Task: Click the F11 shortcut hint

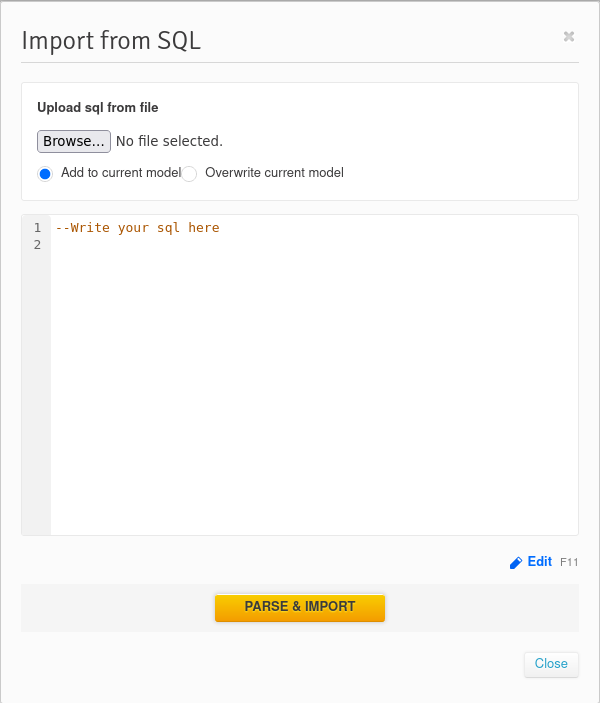Action: [569, 562]
